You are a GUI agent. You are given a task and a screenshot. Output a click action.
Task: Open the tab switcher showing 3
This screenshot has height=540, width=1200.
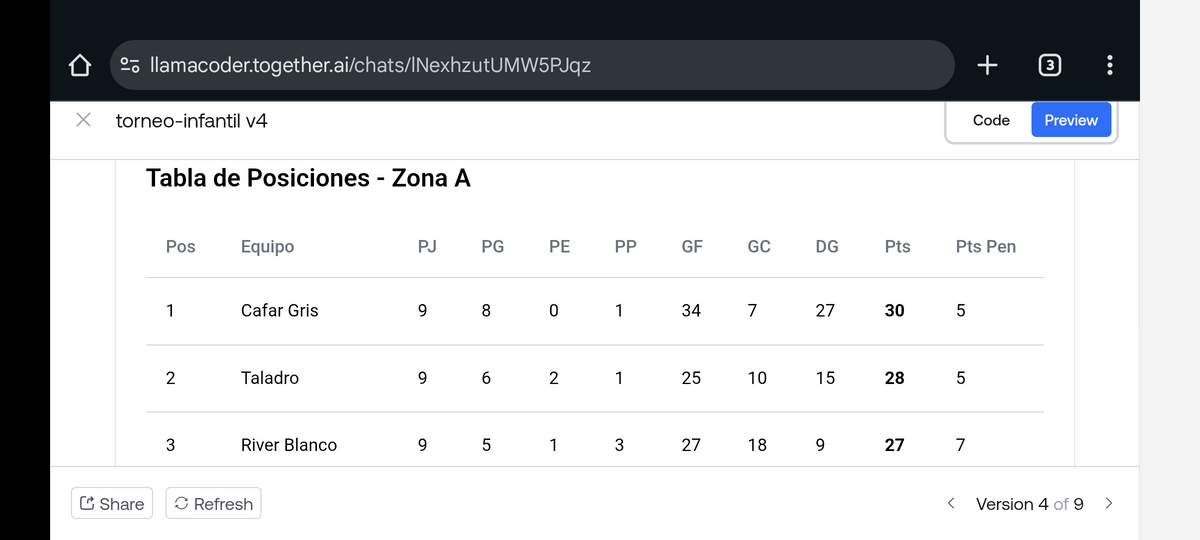point(1048,66)
